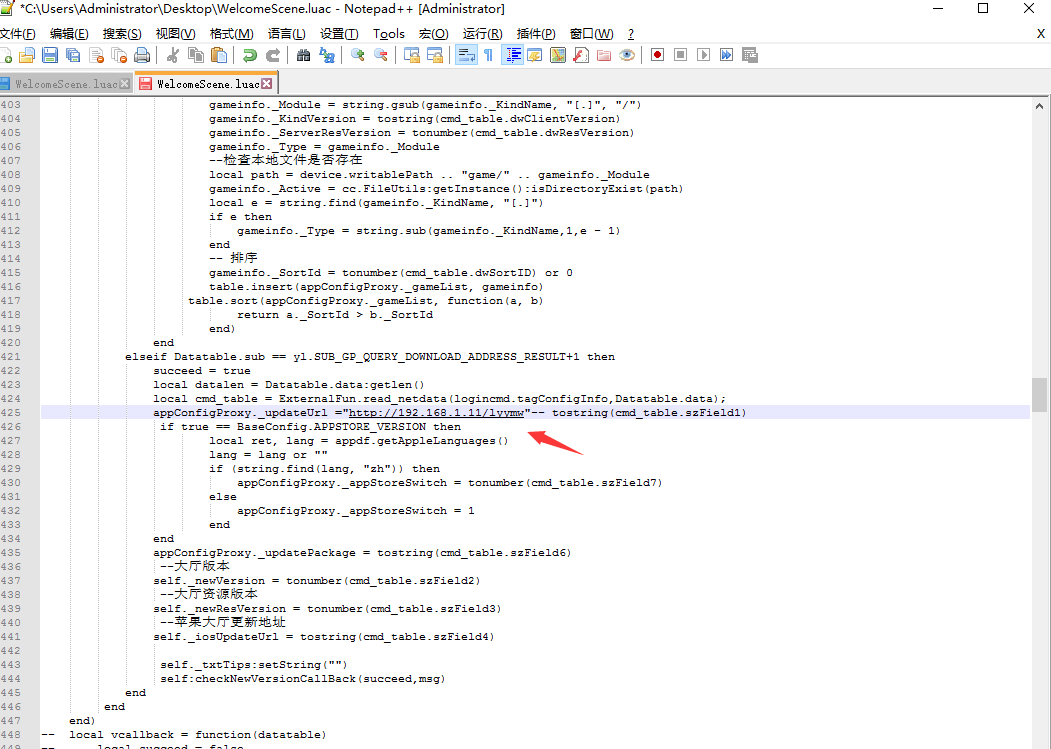Start macro recording with red dot icon

pos(657,55)
